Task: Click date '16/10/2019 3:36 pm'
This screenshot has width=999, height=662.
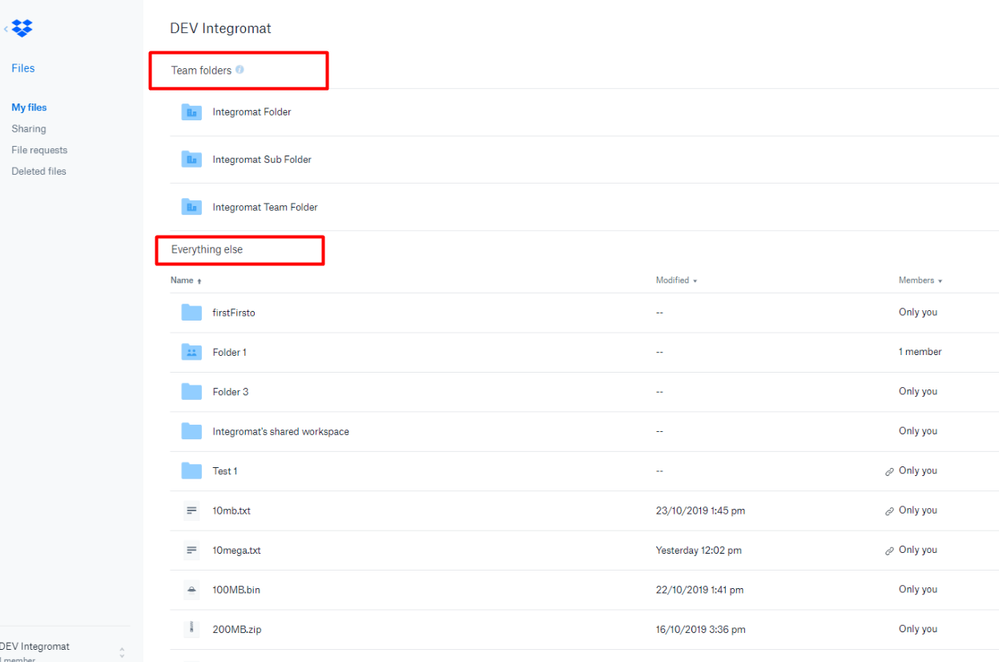Action: [x=700, y=629]
